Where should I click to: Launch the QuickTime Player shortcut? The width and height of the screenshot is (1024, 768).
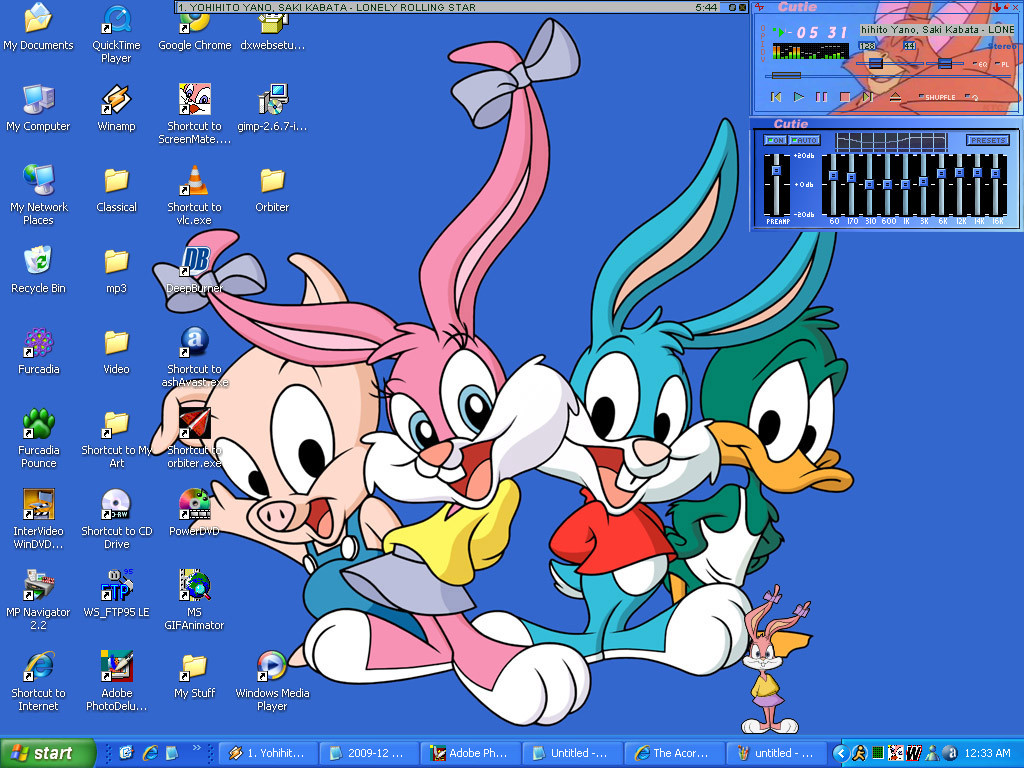116,34
